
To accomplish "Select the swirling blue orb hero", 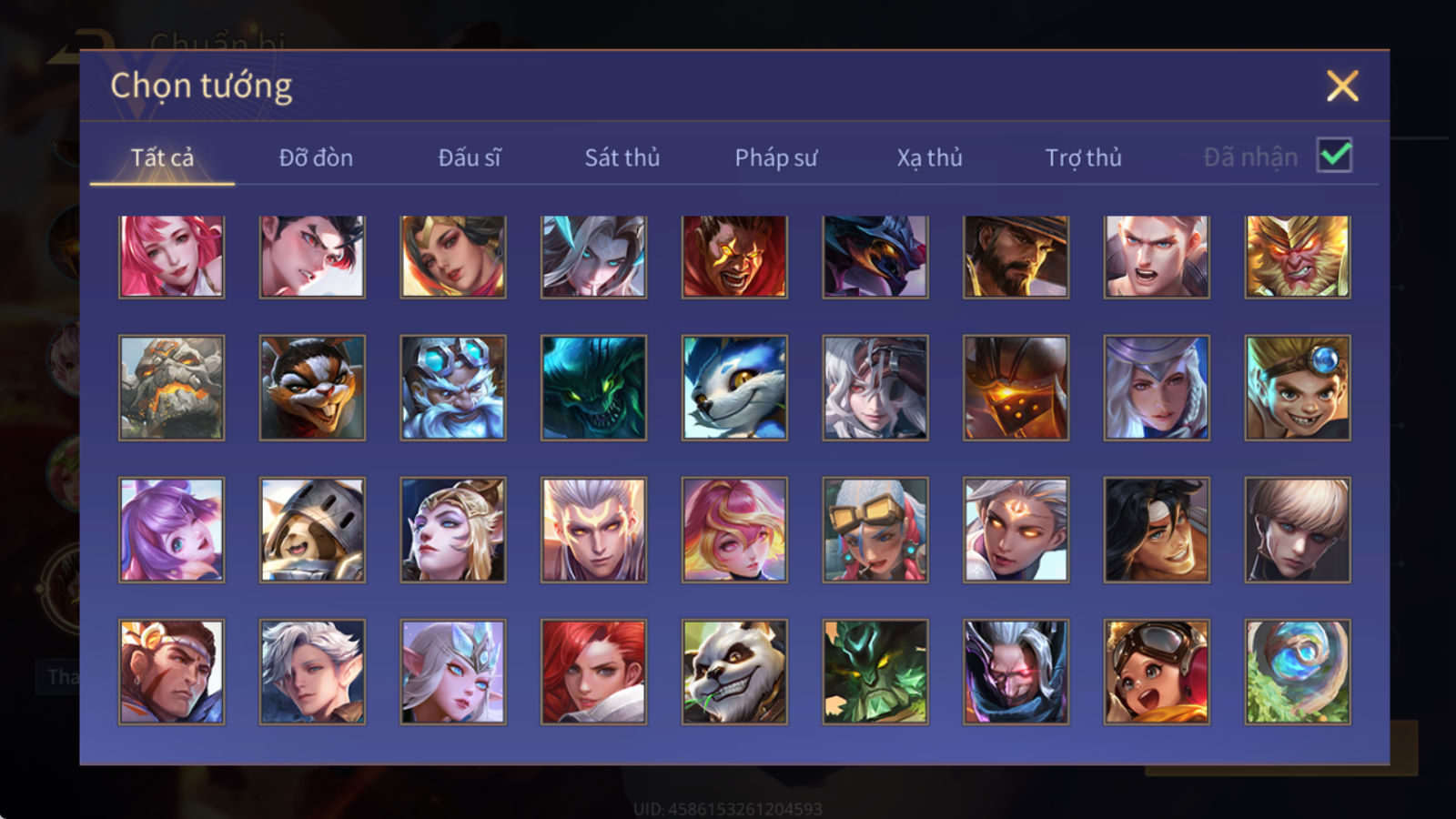I will pyautogui.click(x=1298, y=672).
